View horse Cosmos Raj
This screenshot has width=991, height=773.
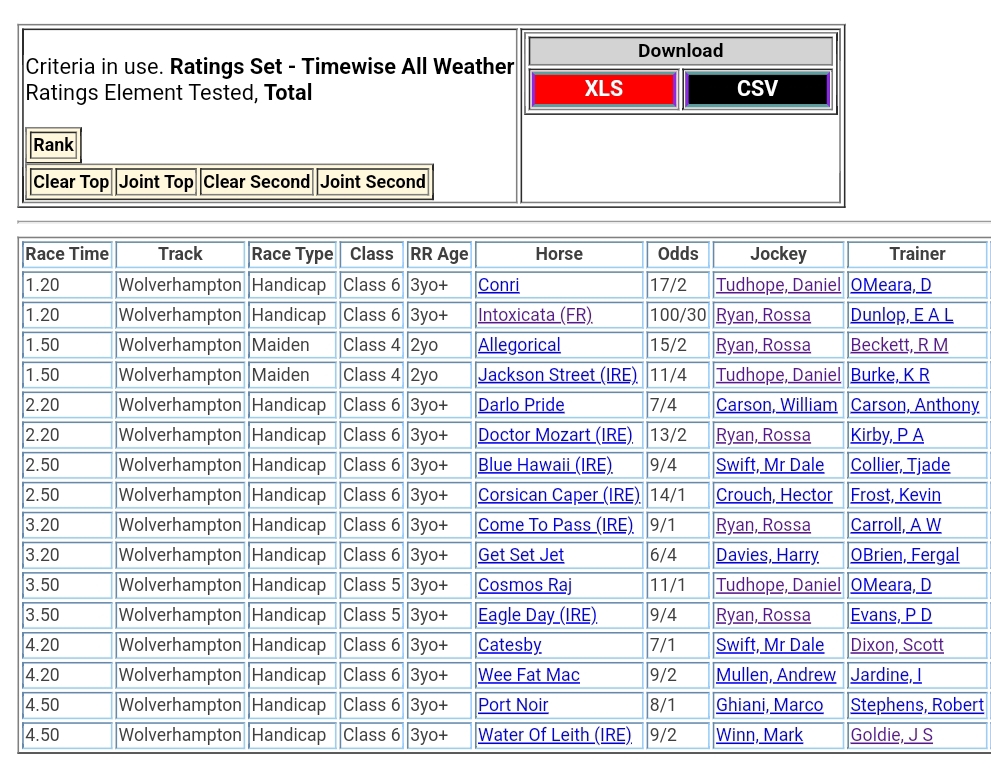pos(525,585)
